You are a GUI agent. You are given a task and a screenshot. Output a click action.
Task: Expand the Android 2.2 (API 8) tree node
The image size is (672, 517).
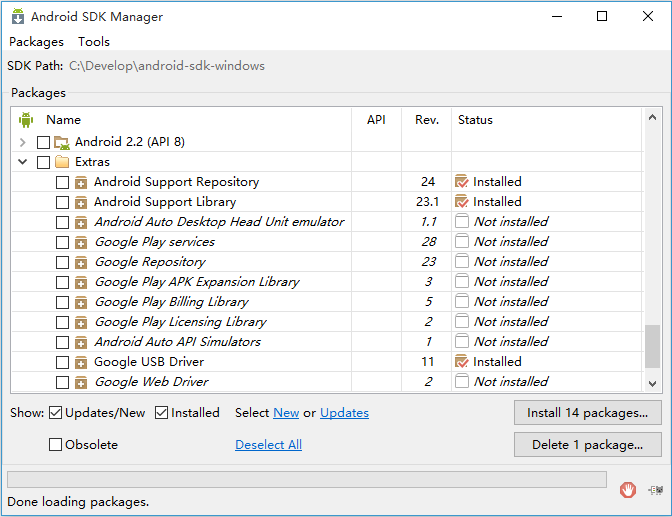tap(23, 142)
